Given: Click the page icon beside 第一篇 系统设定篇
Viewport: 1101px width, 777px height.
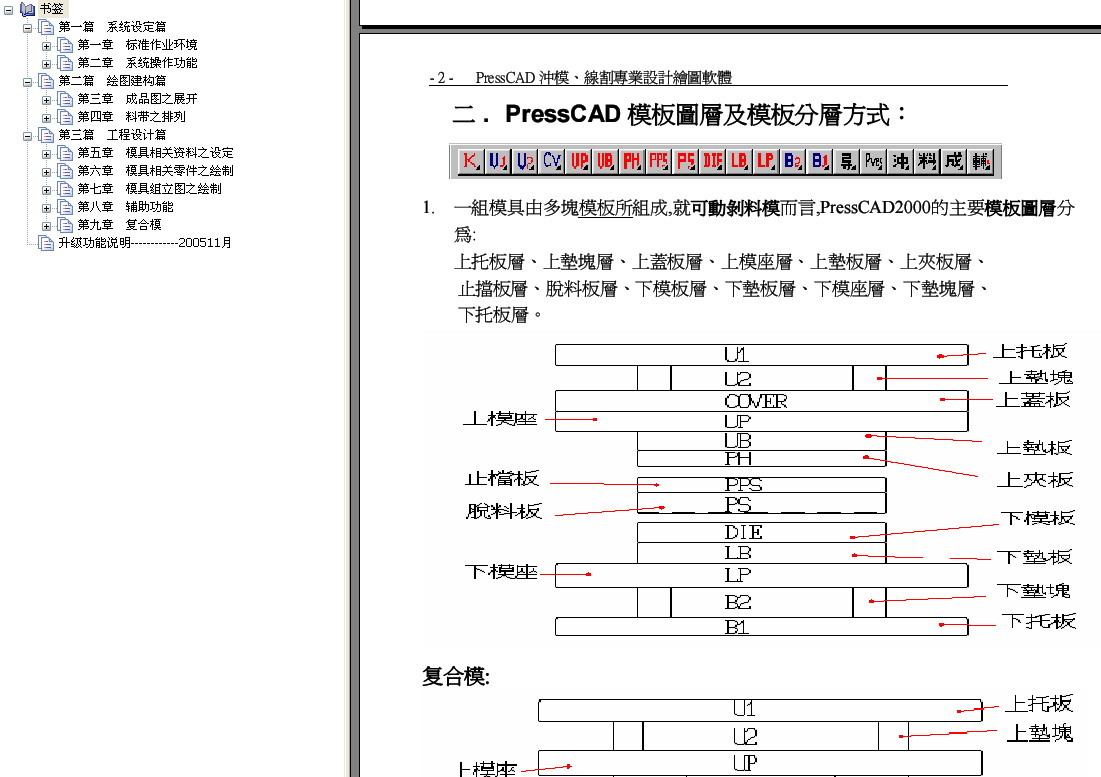Looking at the screenshot, I should coord(46,27).
